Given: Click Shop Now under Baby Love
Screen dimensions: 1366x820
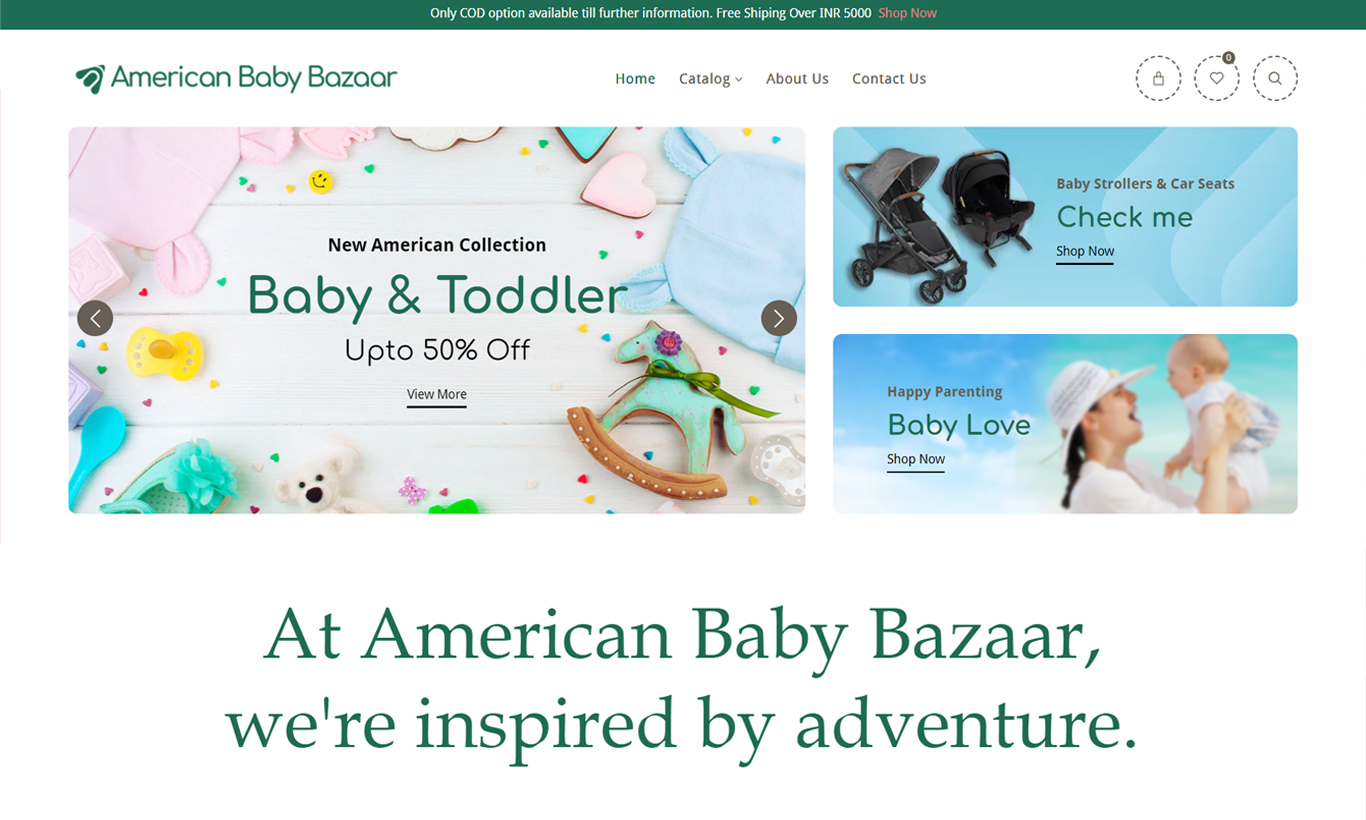Looking at the screenshot, I should pos(916,460).
